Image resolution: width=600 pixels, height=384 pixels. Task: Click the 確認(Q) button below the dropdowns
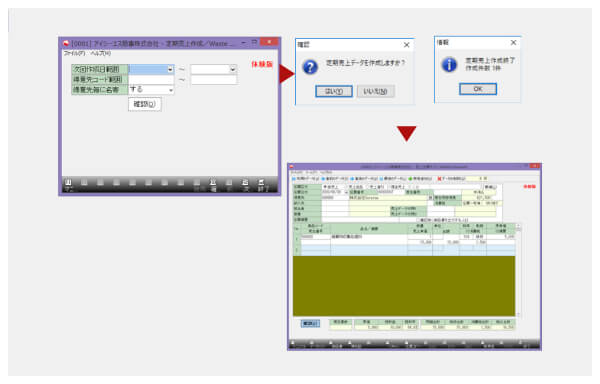tap(145, 104)
